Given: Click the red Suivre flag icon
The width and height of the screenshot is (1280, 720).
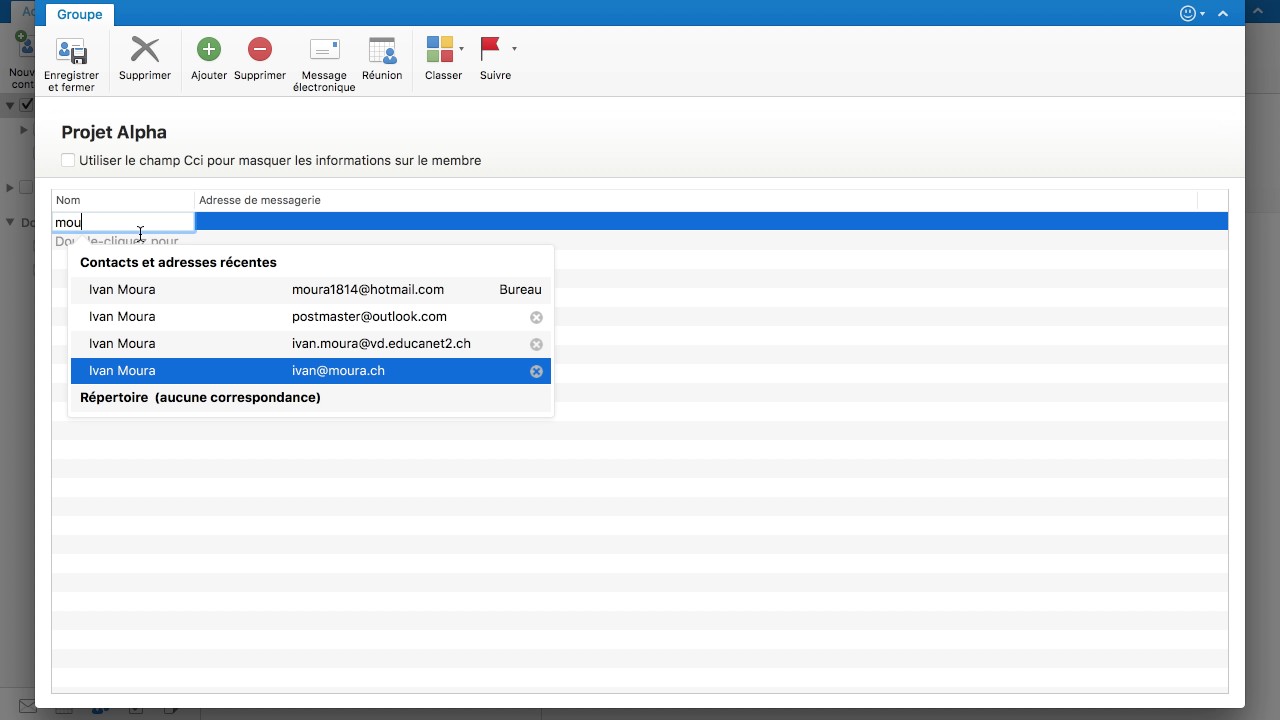Looking at the screenshot, I should [x=491, y=49].
